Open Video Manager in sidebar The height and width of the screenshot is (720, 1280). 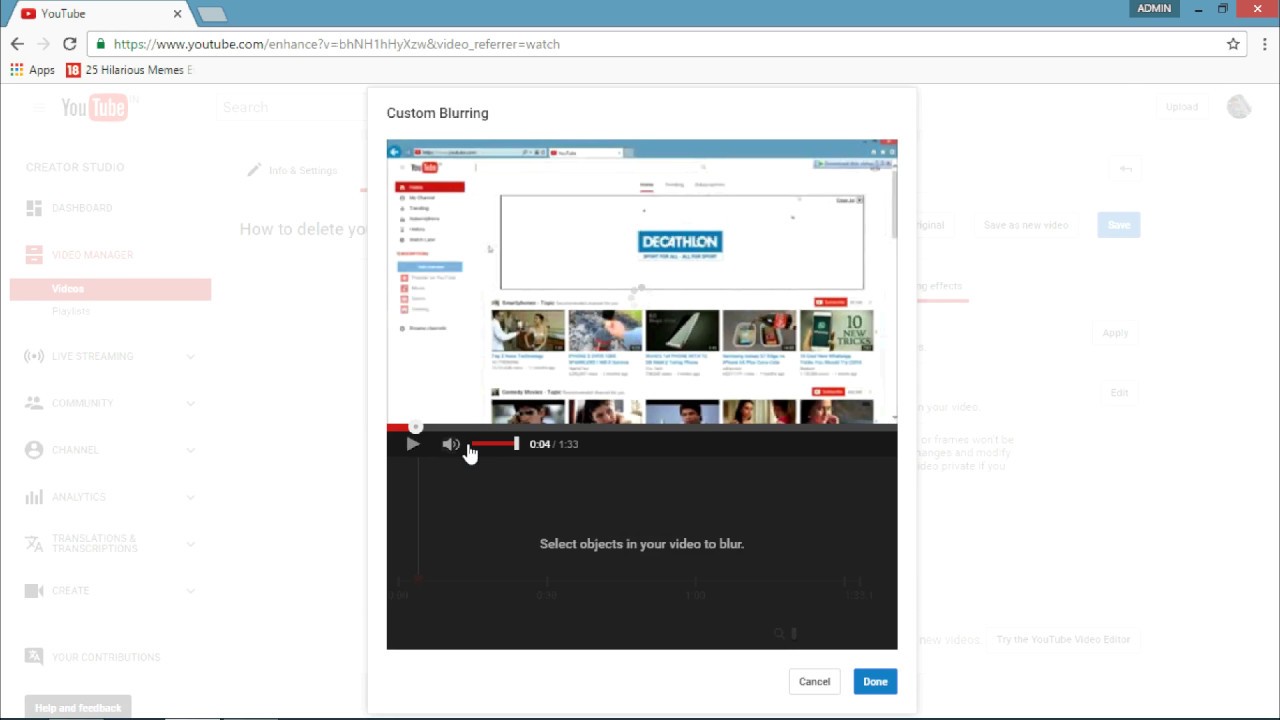[x=92, y=255]
